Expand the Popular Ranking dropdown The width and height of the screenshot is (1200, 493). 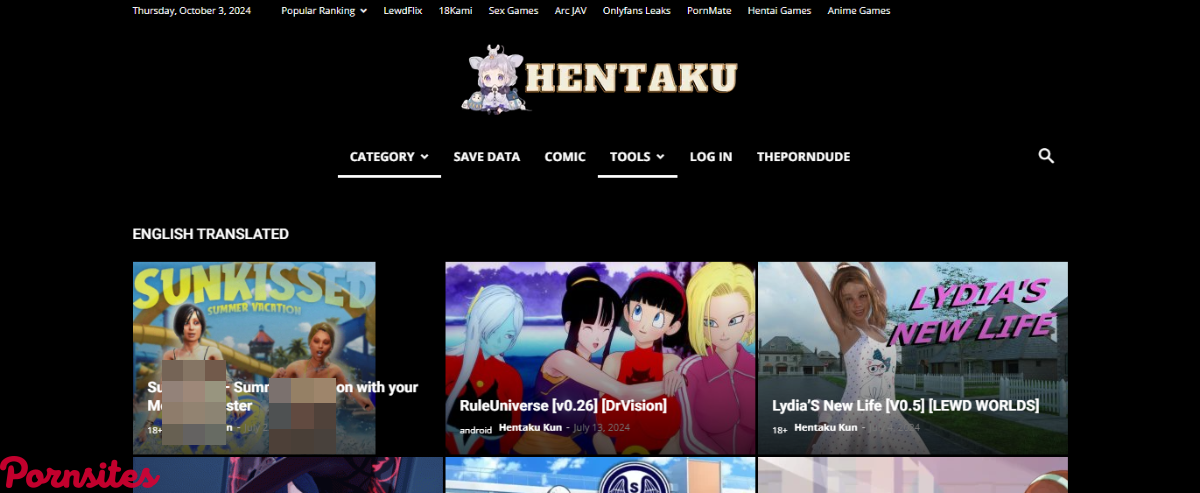click(x=324, y=11)
